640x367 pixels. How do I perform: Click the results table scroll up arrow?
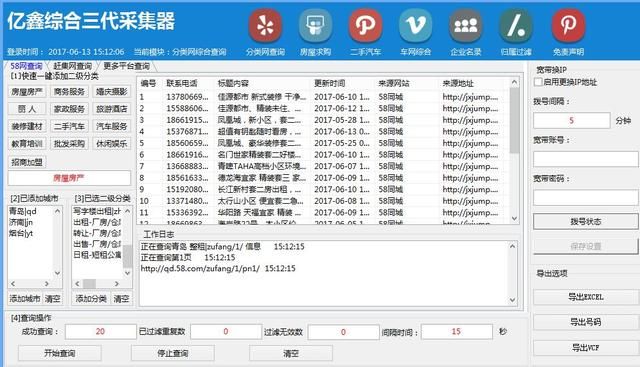514,82
